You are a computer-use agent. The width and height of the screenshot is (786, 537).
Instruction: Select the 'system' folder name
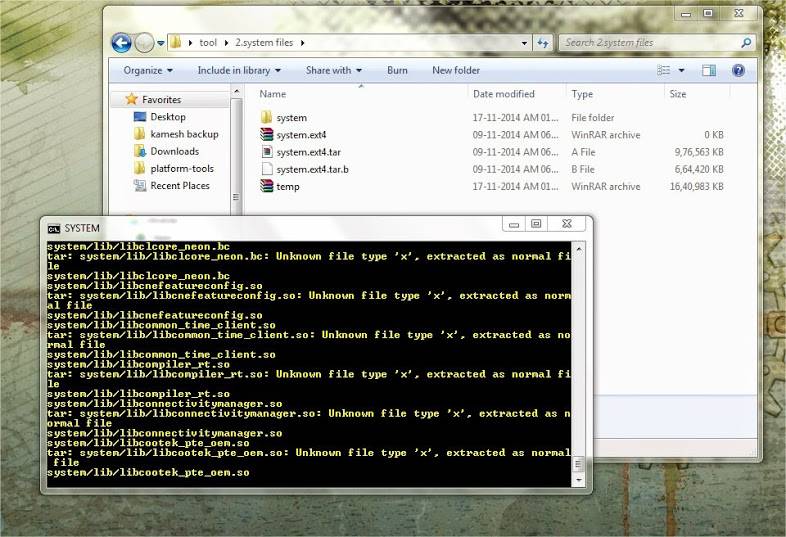coord(291,118)
